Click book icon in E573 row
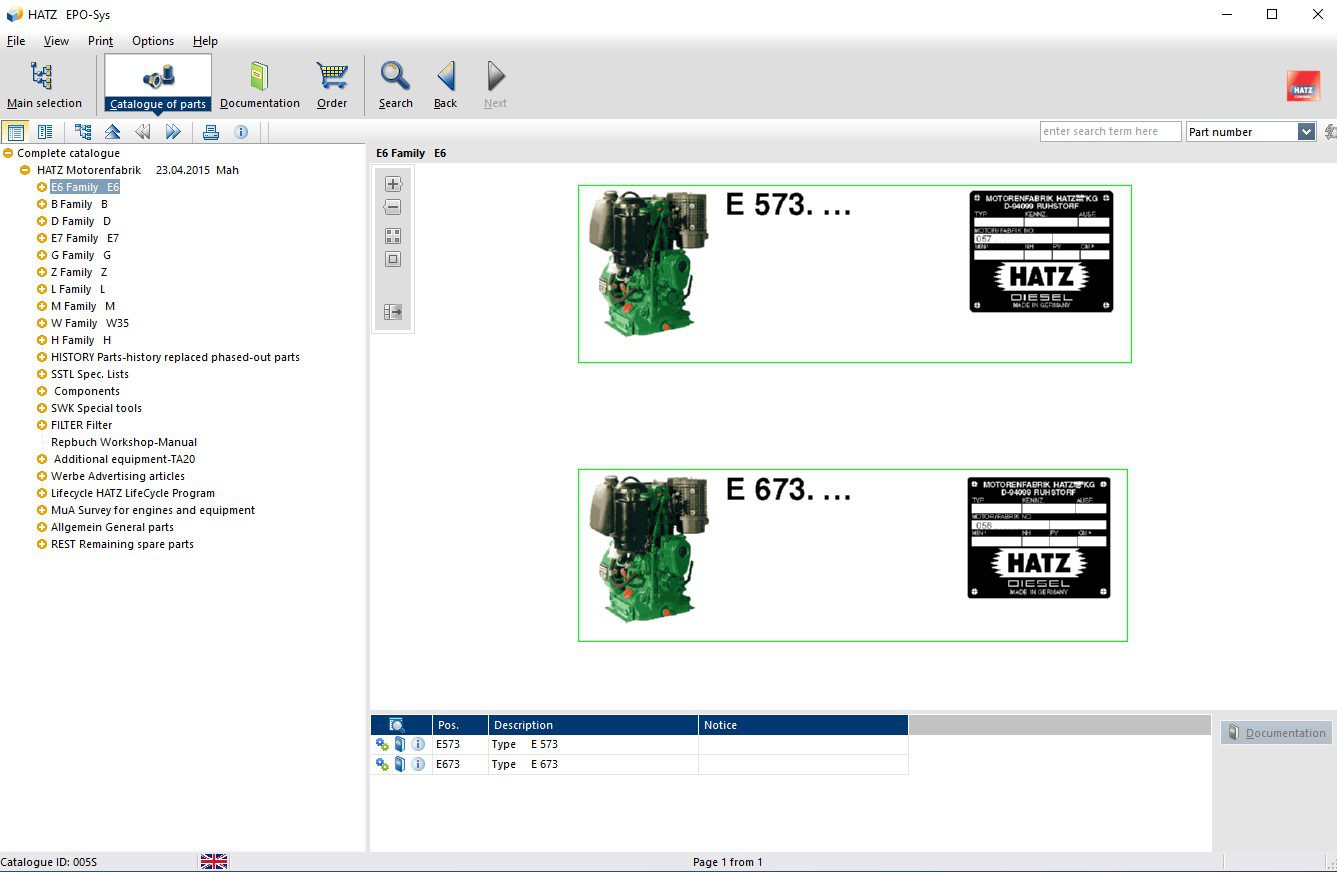The width and height of the screenshot is (1337, 872). coord(400,744)
